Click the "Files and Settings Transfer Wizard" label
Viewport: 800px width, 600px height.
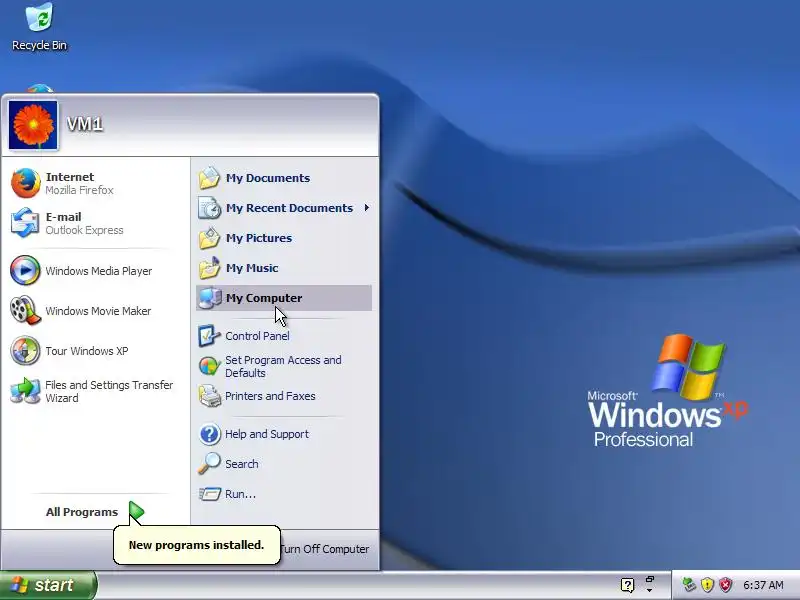pos(109,391)
